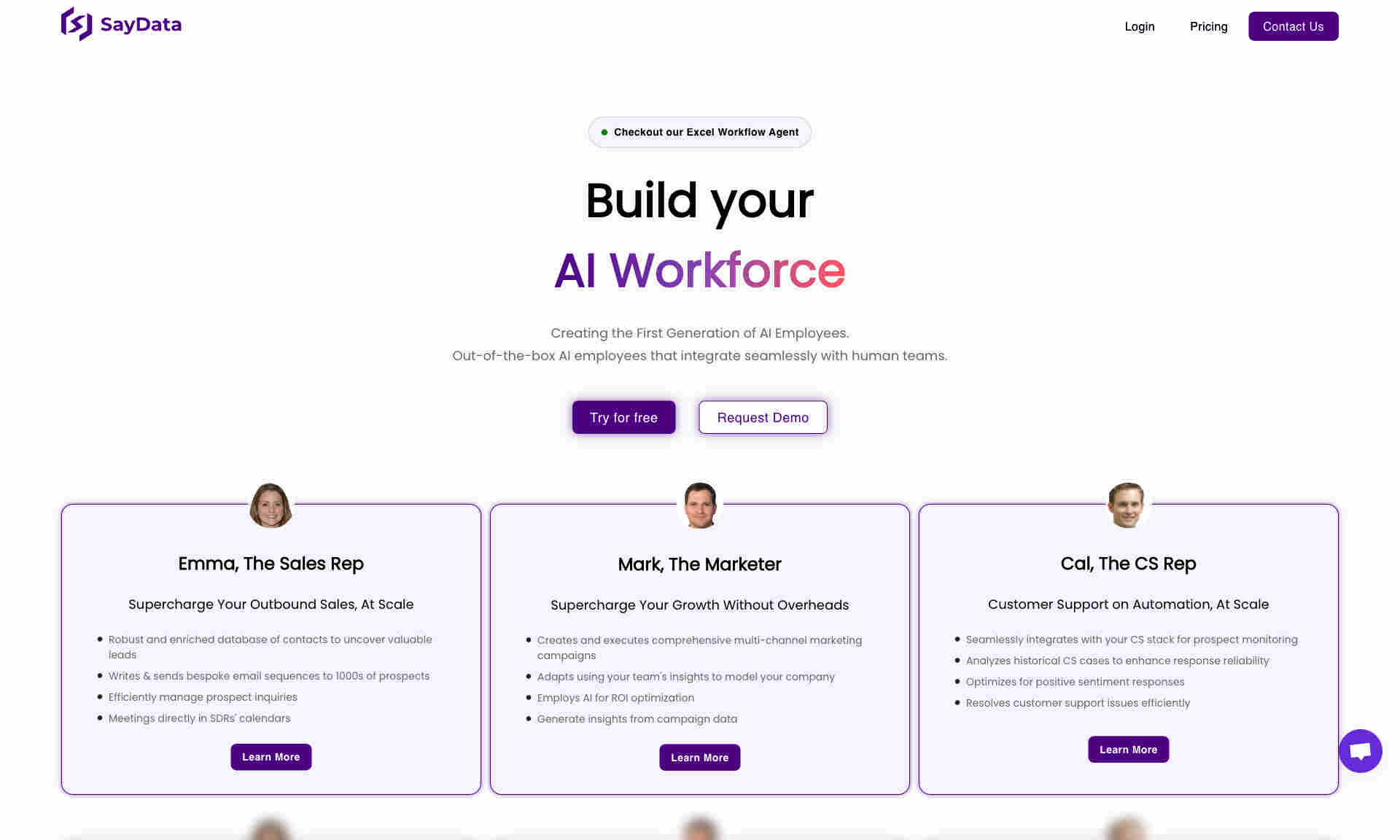Open the Login menu item
Viewport: 1400px width, 840px height.
click(1139, 26)
